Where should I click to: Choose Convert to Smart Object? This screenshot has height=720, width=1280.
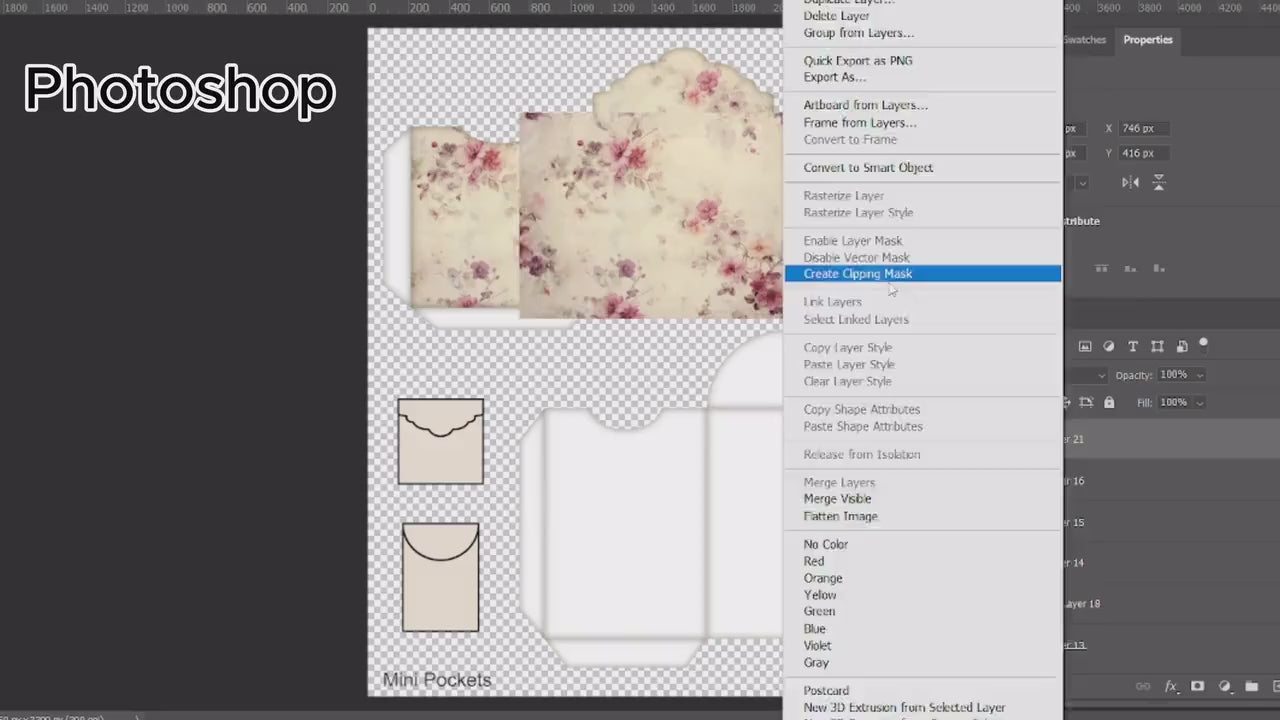pyautogui.click(x=868, y=168)
